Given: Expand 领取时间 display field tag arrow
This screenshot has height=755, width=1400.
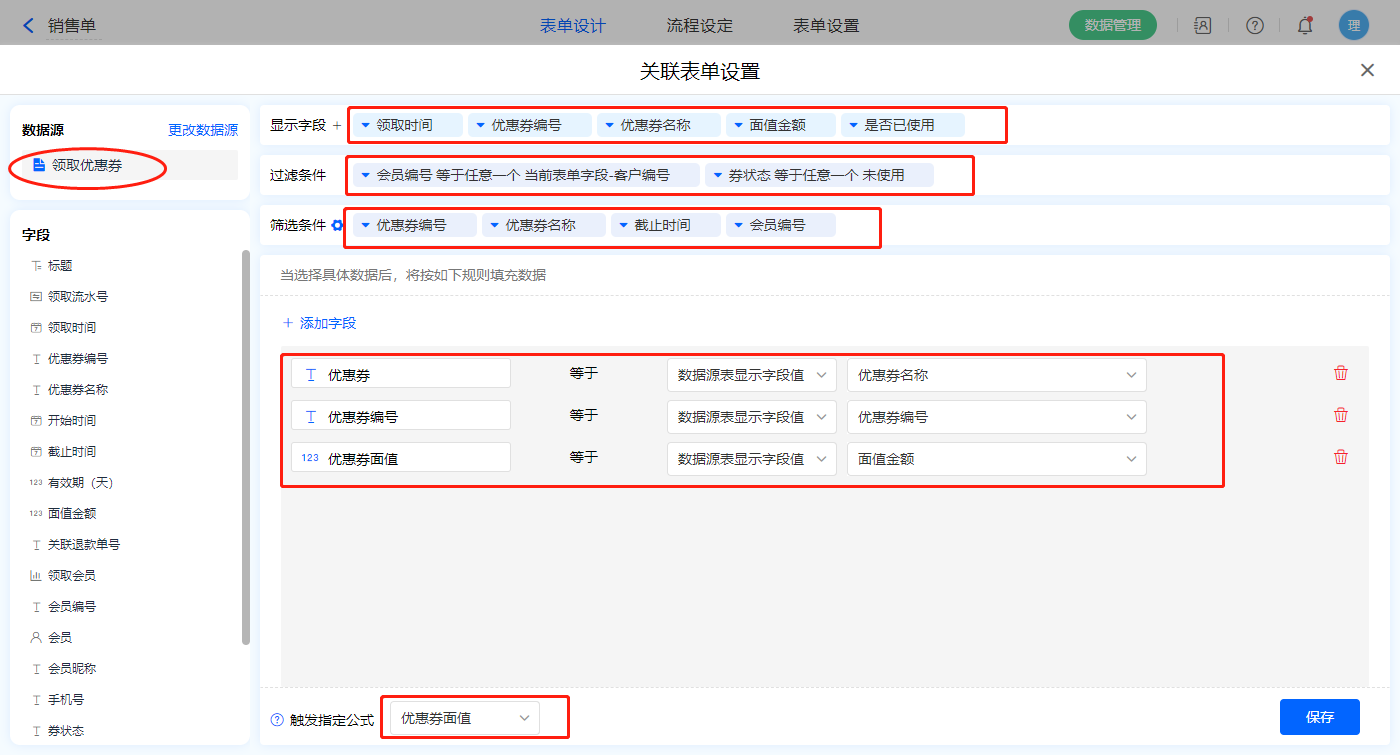Looking at the screenshot, I should pos(366,125).
